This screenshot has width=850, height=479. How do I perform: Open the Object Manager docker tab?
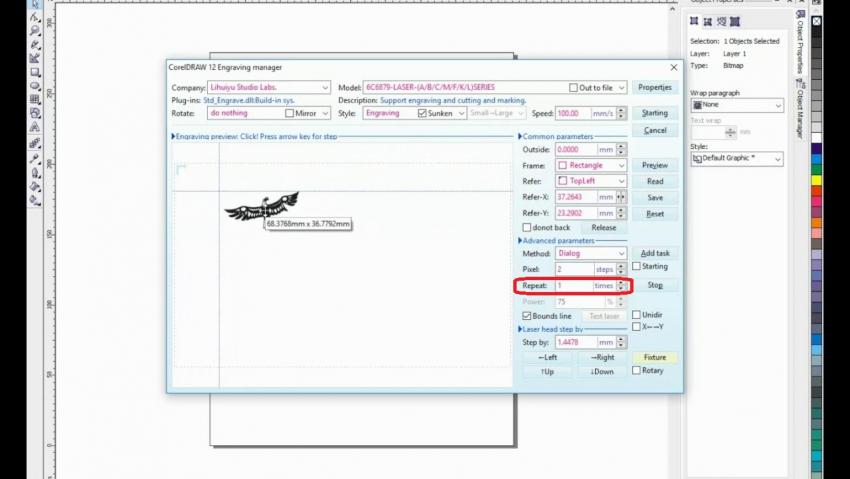(x=800, y=111)
